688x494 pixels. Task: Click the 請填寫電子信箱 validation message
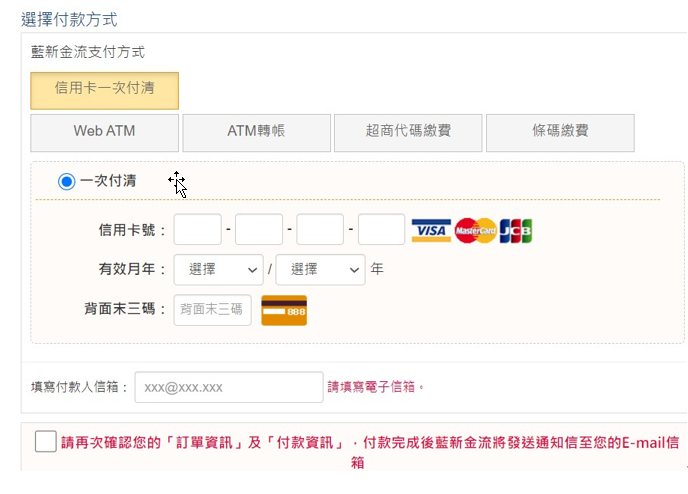377,387
